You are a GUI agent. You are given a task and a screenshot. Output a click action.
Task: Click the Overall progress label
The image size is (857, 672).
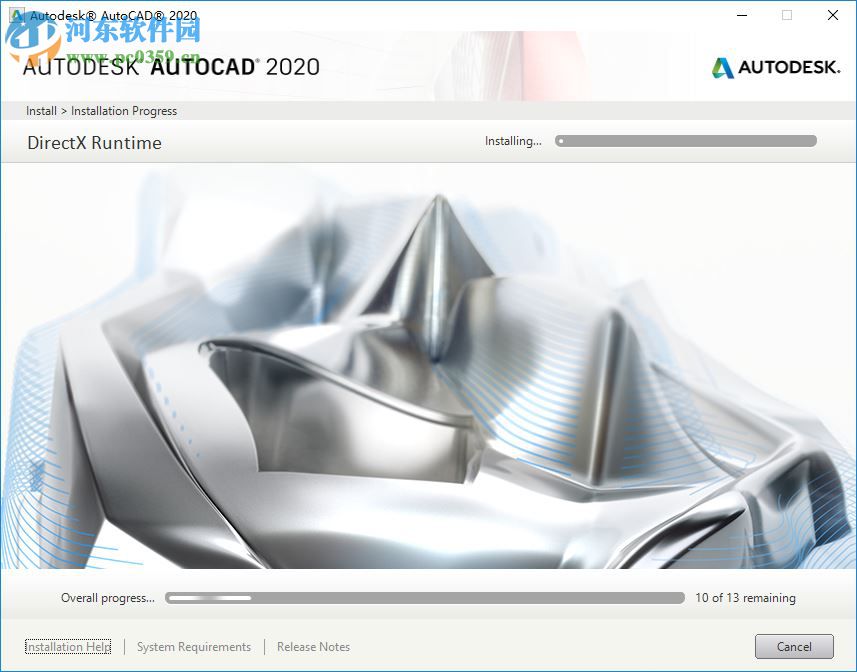107,598
